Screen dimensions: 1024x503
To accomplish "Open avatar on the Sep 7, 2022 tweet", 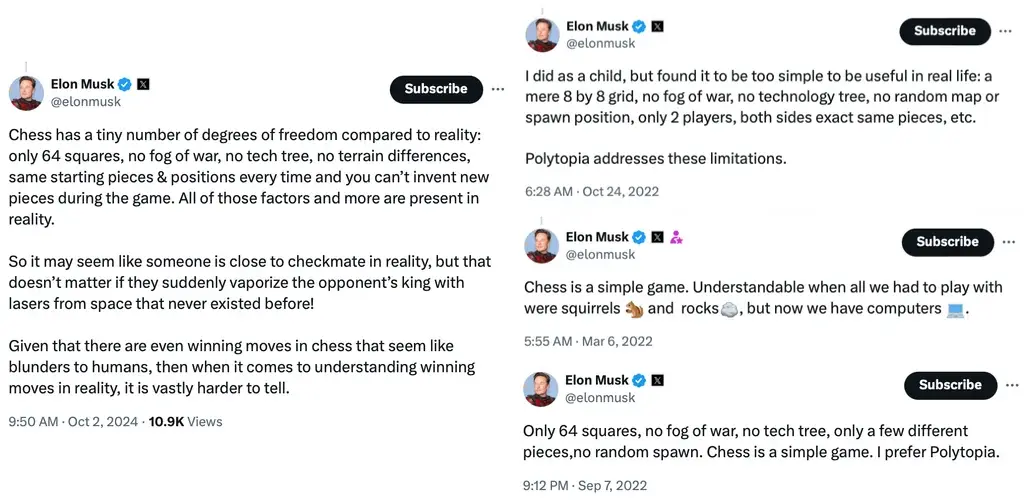I will coord(541,389).
